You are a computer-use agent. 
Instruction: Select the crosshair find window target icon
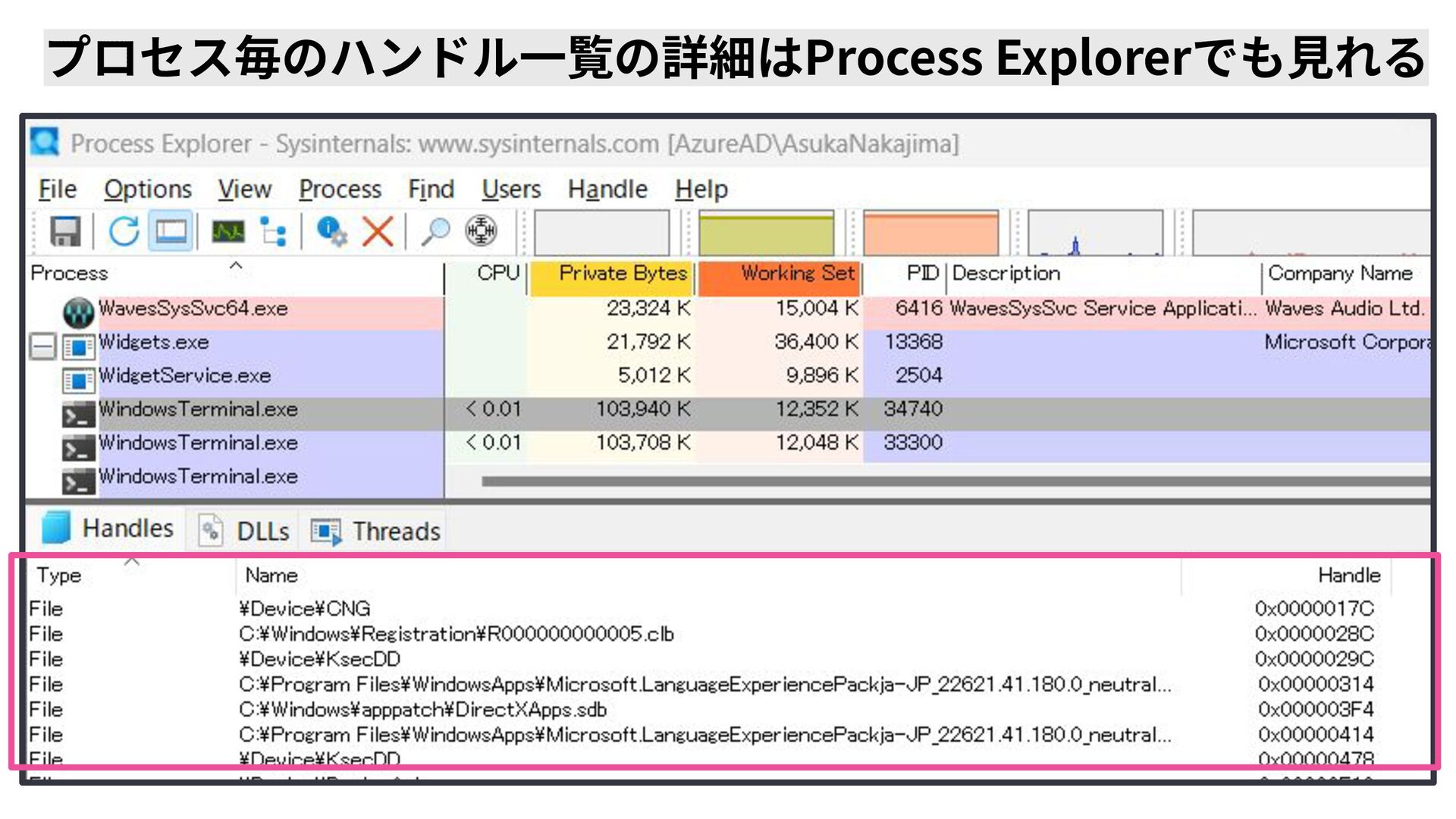(x=481, y=231)
